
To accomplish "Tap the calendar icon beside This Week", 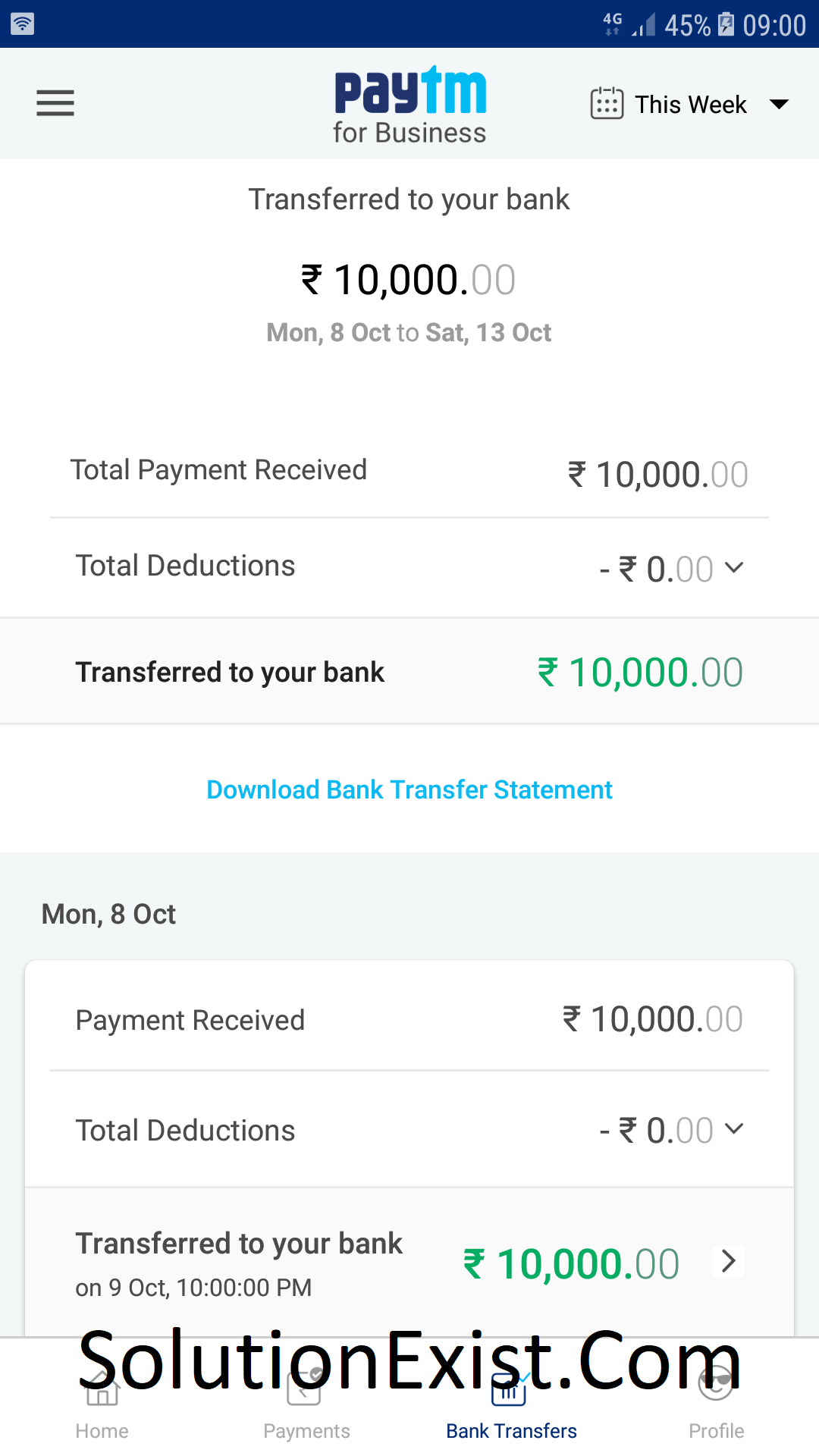I will [606, 103].
